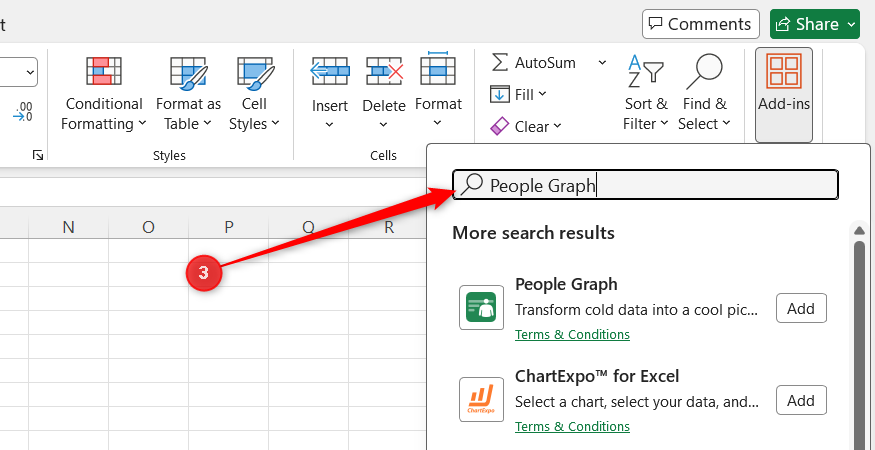875x450 pixels.
Task: Open the Sort & Filter tool
Action: tap(646, 93)
